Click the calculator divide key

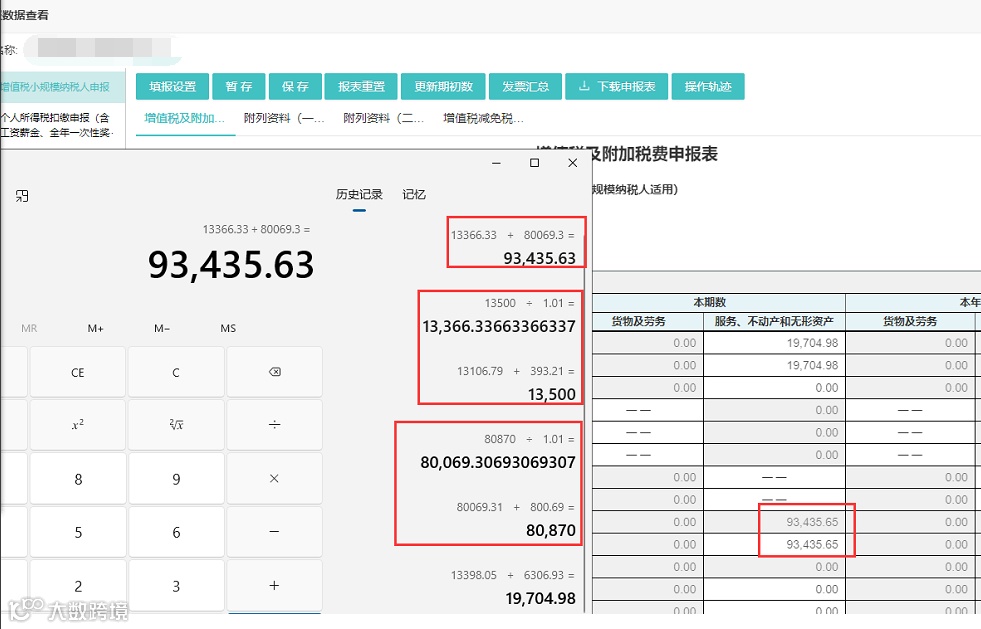(275, 425)
